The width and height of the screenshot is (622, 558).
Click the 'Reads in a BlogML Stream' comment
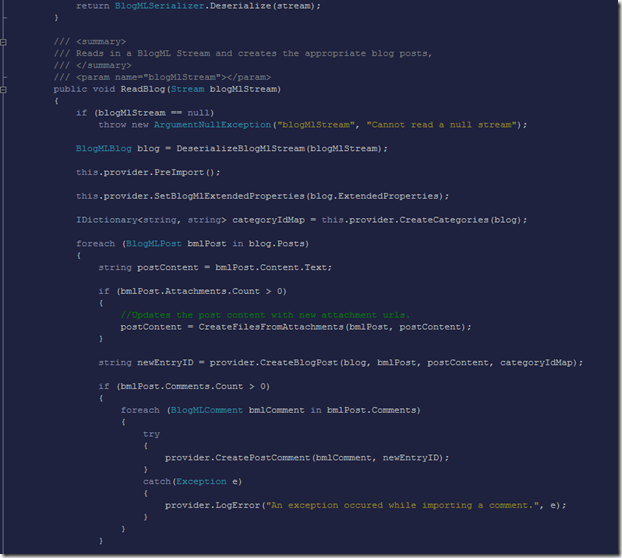pyautogui.click(x=243, y=54)
